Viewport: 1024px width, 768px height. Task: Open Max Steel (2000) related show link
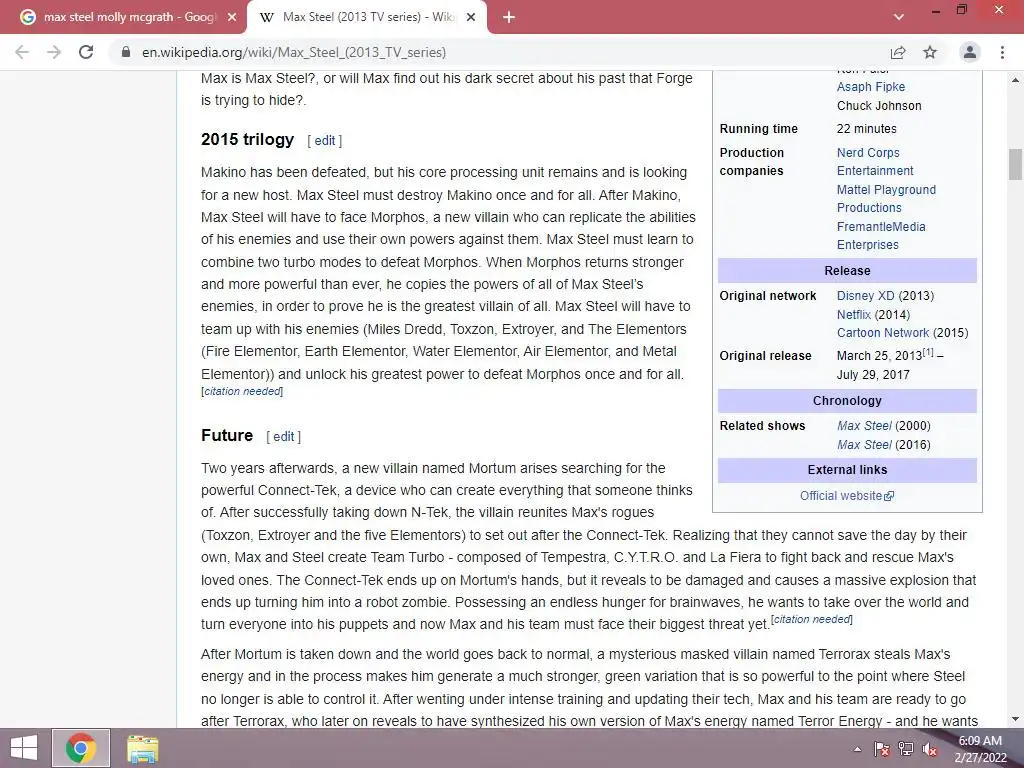(863, 426)
